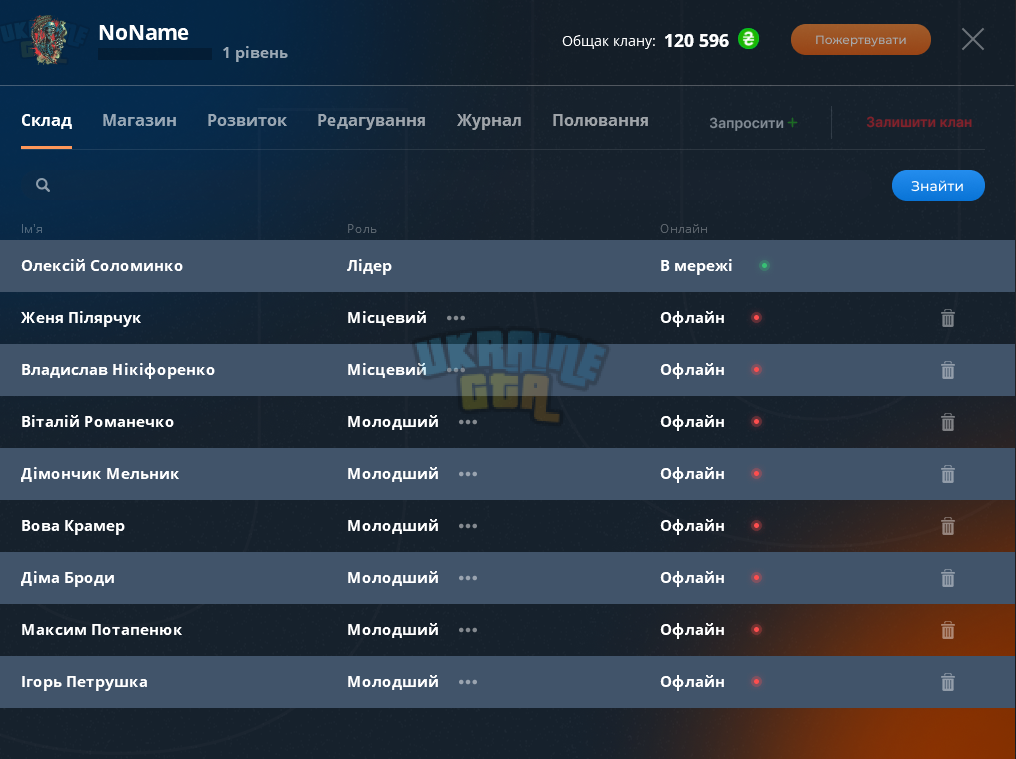Image resolution: width=1016 pixels, height=759 pixels.
Task: Click the name Віталій Романечко
Action: point(97,422)
